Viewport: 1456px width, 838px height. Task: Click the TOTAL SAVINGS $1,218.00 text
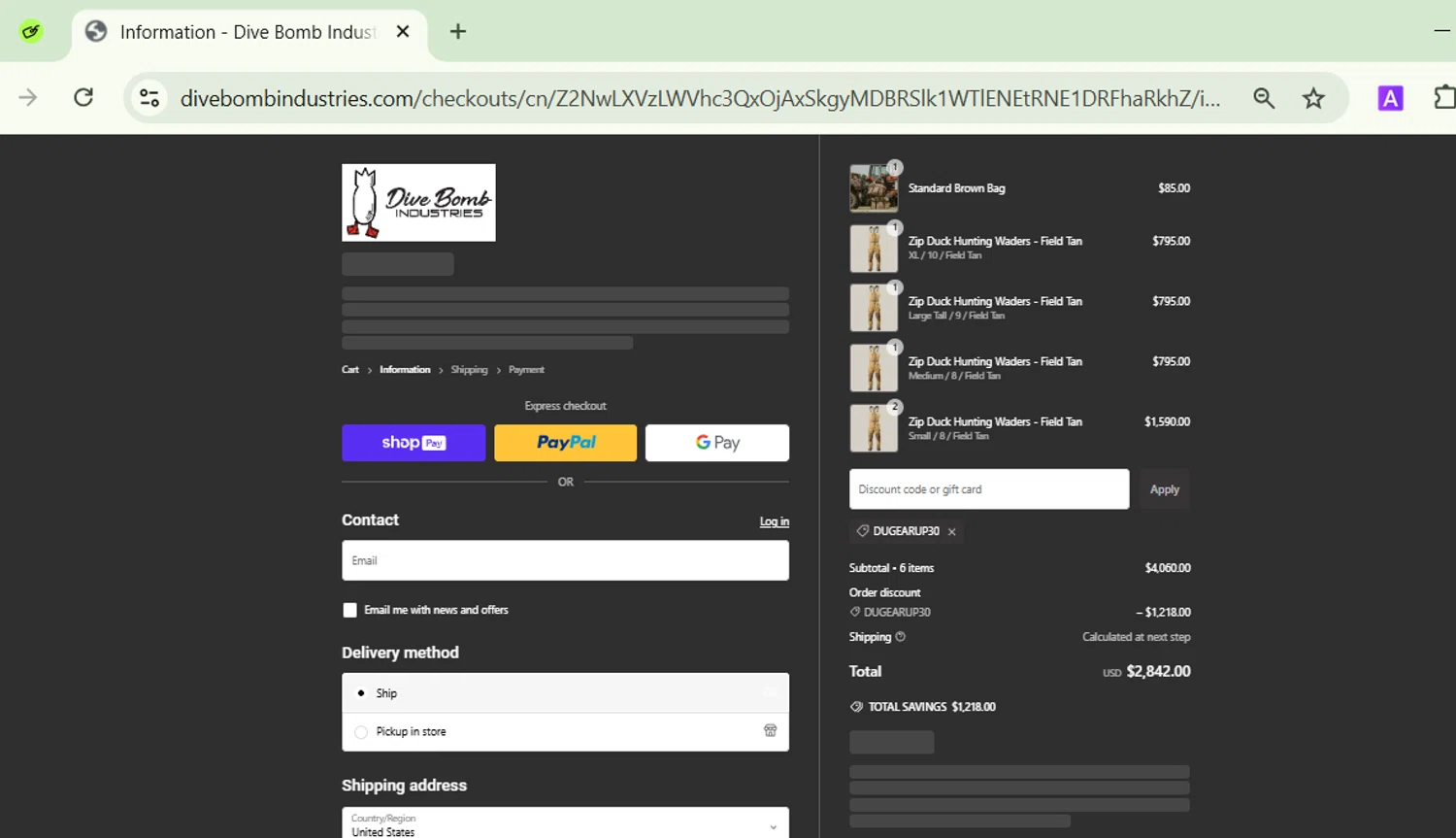pos(932,707)
